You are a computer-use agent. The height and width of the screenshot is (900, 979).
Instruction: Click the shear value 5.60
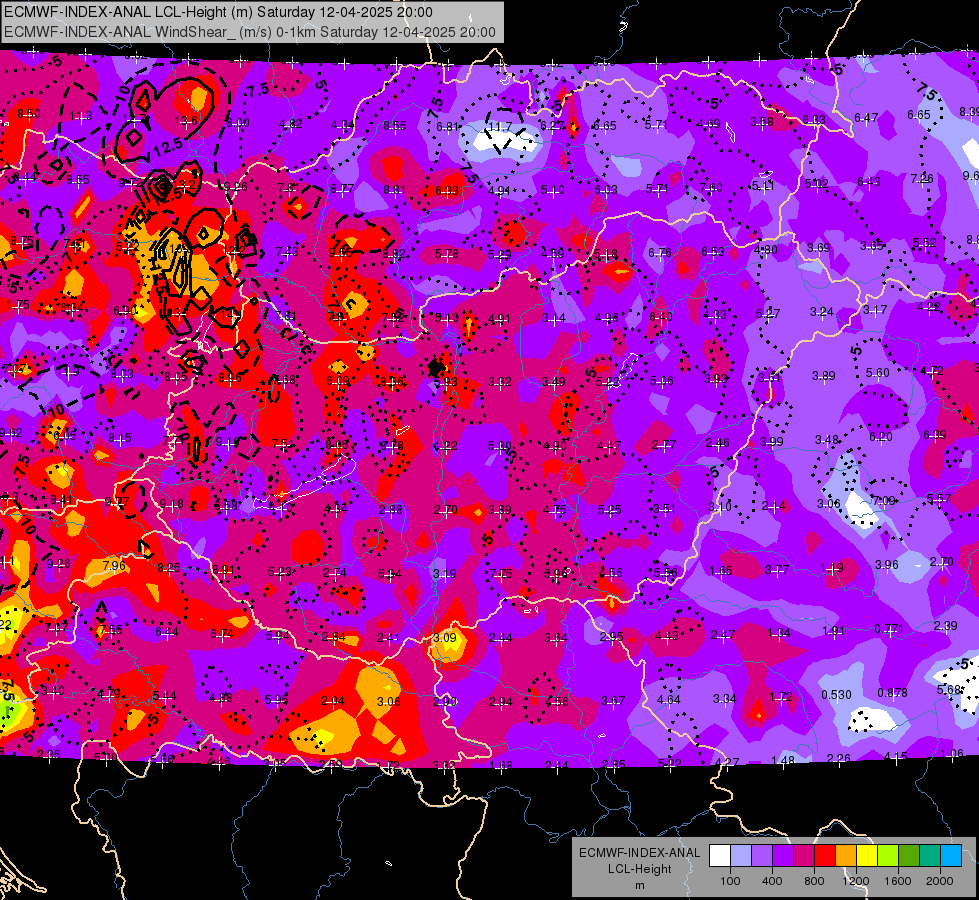click(x=877, y=373)
